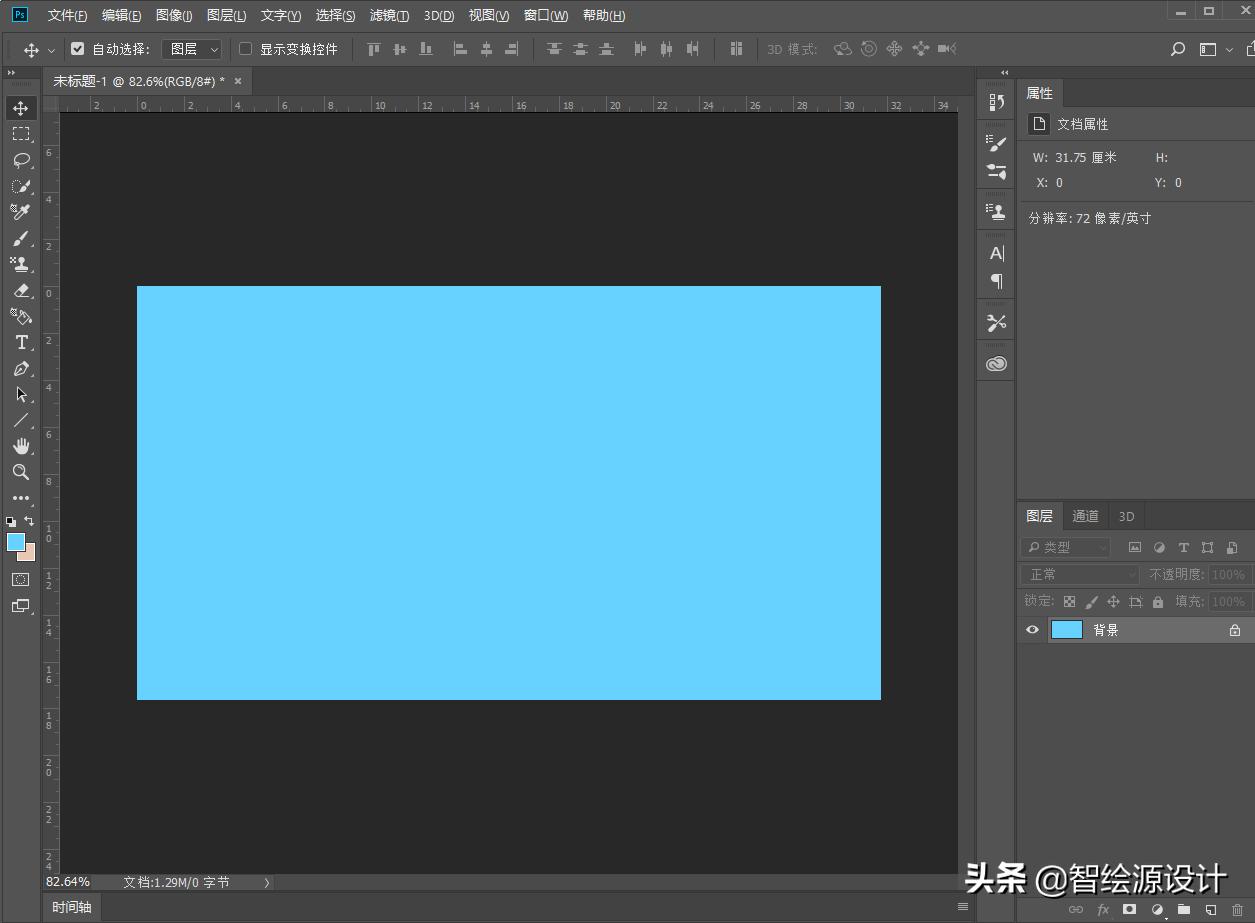Select the Zoom tool

(21, 472)
